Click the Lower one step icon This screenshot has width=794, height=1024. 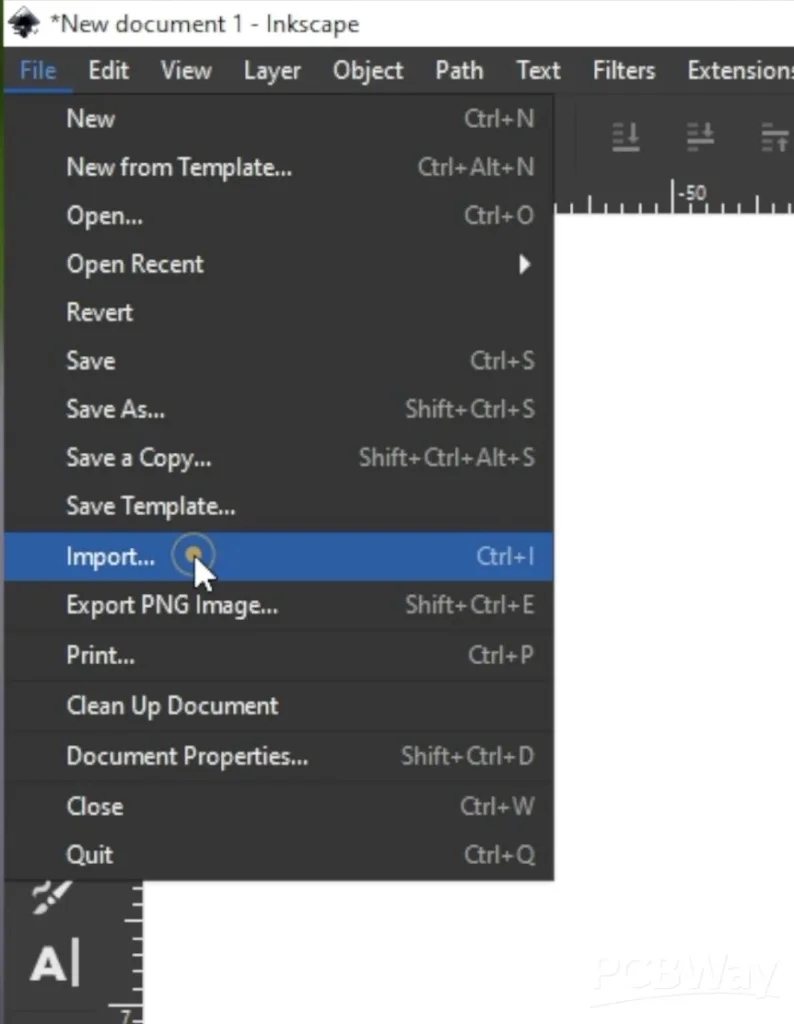coord(701,138)
